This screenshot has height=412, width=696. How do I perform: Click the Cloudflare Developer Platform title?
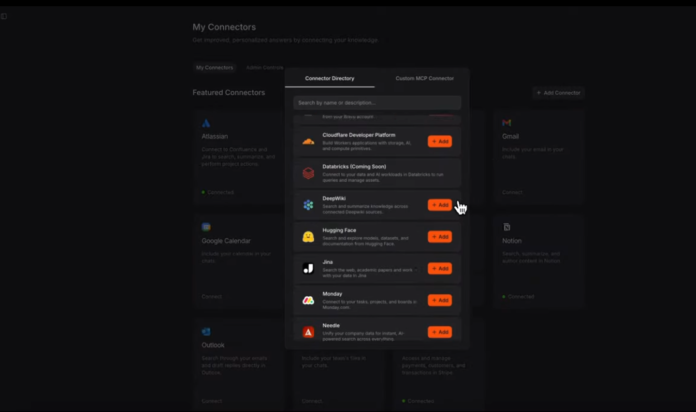359,135
